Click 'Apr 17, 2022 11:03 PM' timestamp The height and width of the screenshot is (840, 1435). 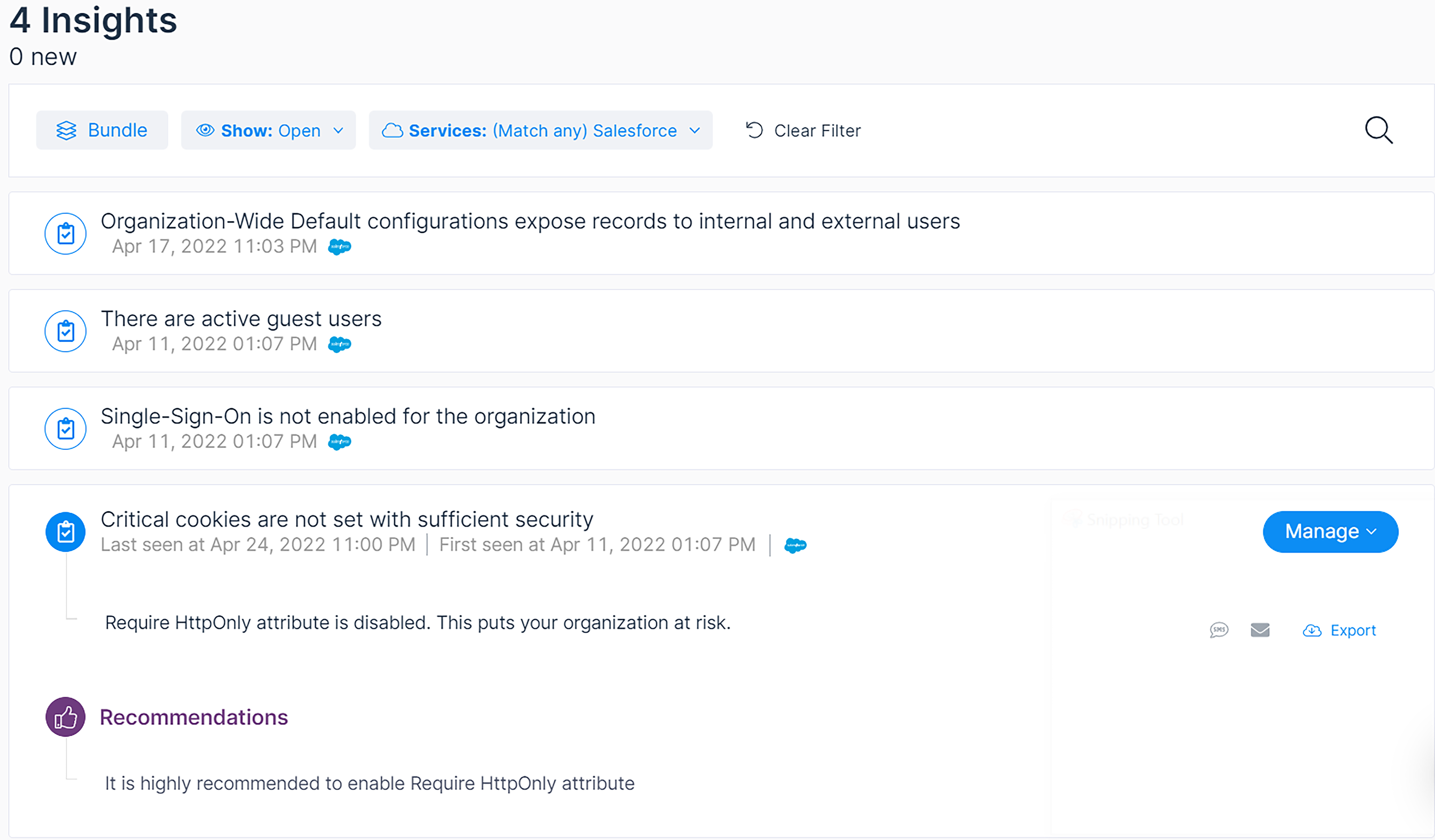[214, 246]
